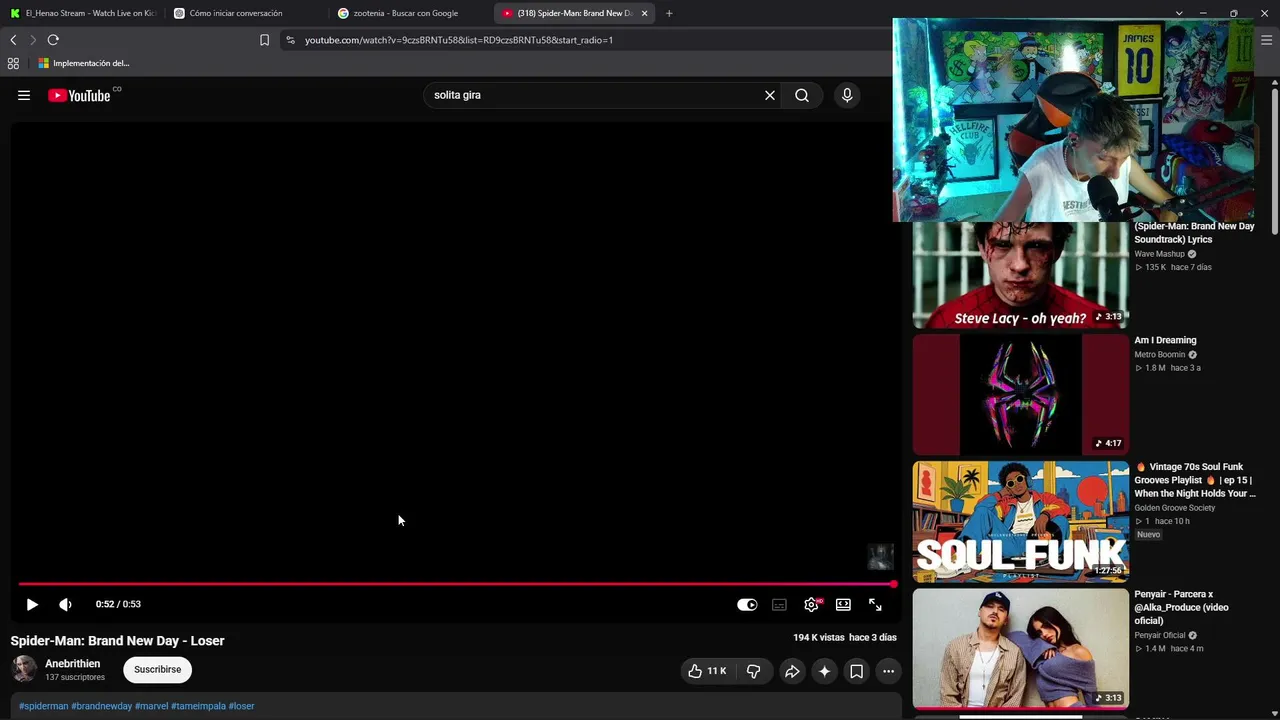
Task: Switch to the El_Henao Stream Kick tab
Action: tap(83, 13)
